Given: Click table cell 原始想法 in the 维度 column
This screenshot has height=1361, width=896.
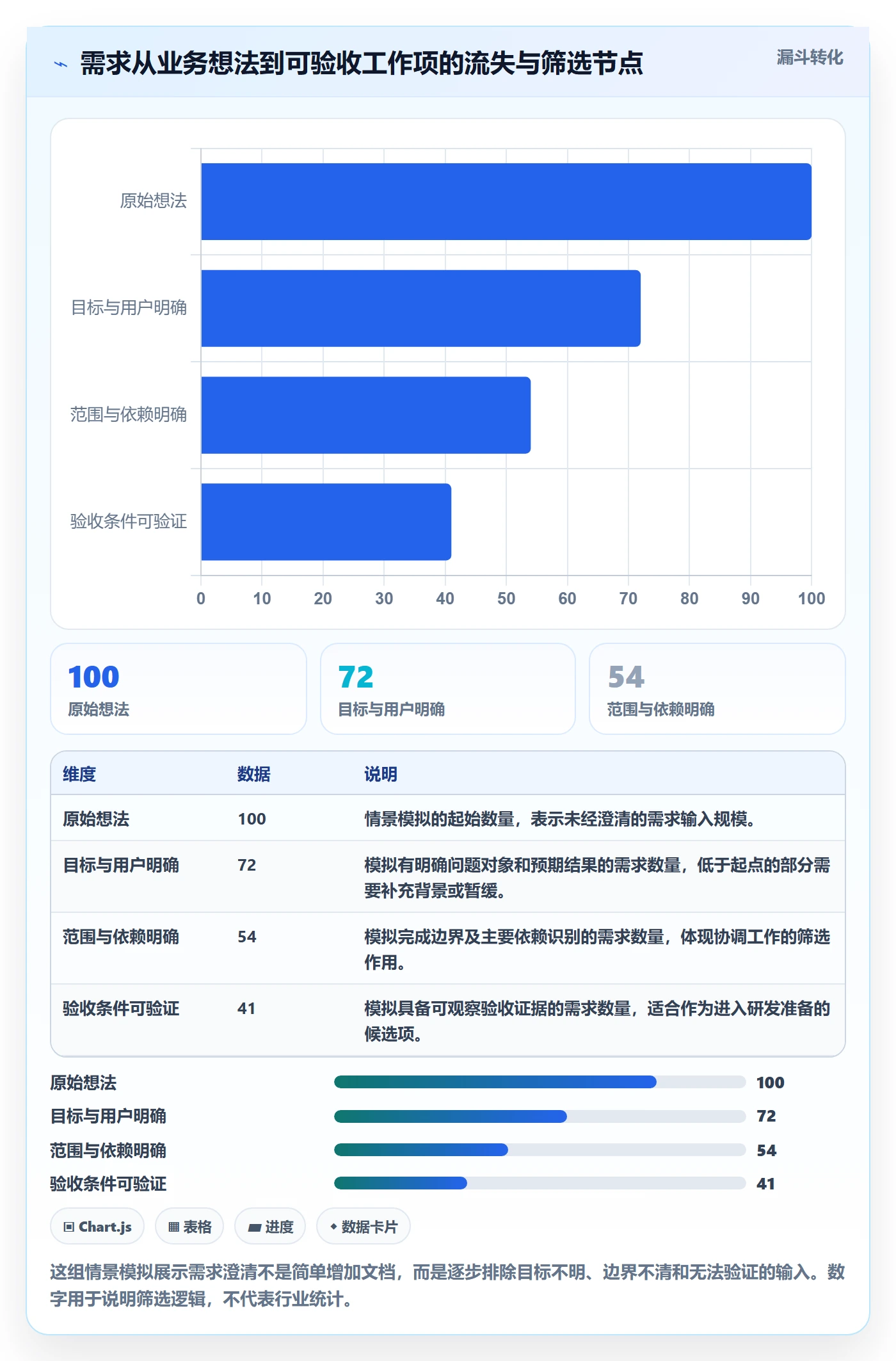Looking at the screenshot, I should point(96,819).
